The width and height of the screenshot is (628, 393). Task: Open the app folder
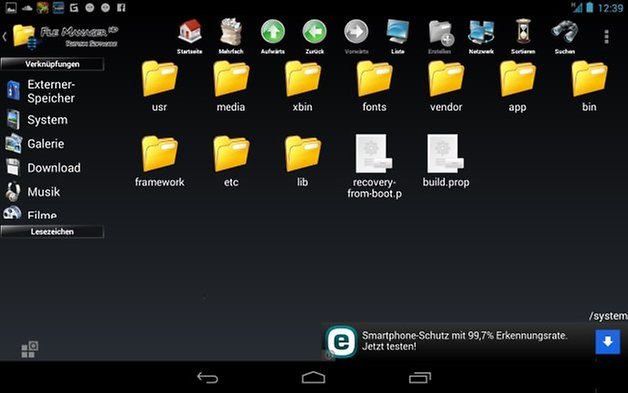tap(517, 86)
